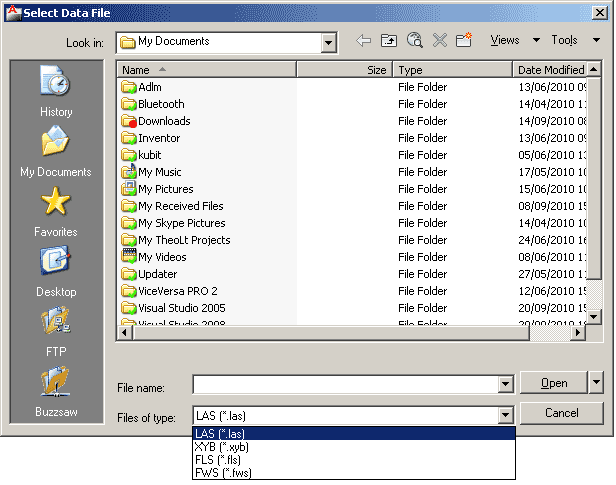Click the Bluetooth folder icon
Image resolution: width=616 pixels, height=485 pixels.
[128, 104]
